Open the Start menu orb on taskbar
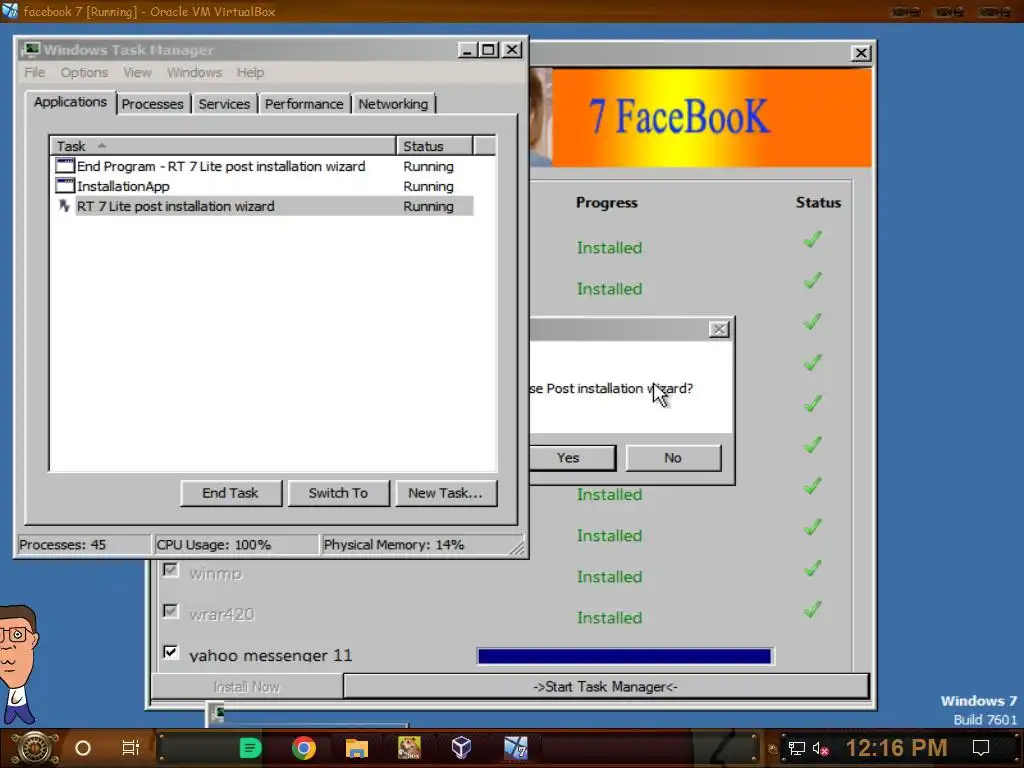 pyautogui.click(x=35, y=748)
